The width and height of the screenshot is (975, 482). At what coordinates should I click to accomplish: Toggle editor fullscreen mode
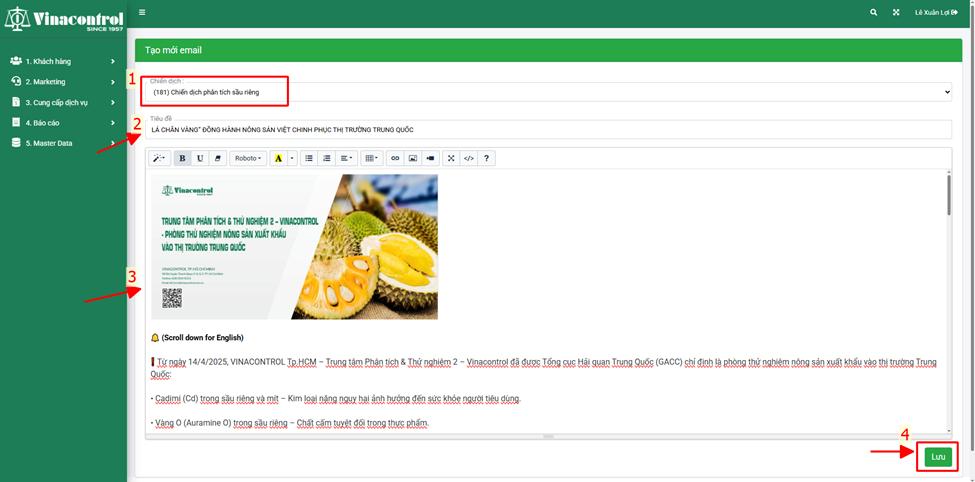(x=451, y=159)
